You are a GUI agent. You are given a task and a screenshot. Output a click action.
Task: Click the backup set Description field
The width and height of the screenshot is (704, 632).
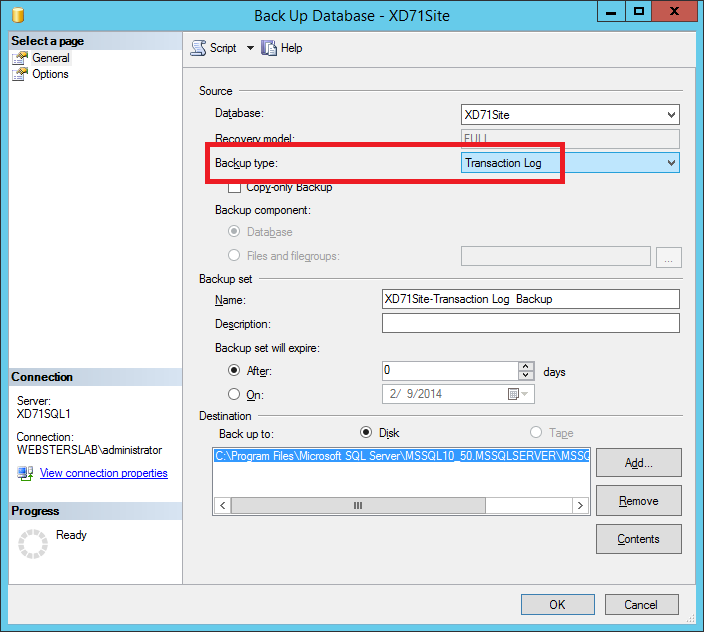pyautogui.click(x=530, y=323)
